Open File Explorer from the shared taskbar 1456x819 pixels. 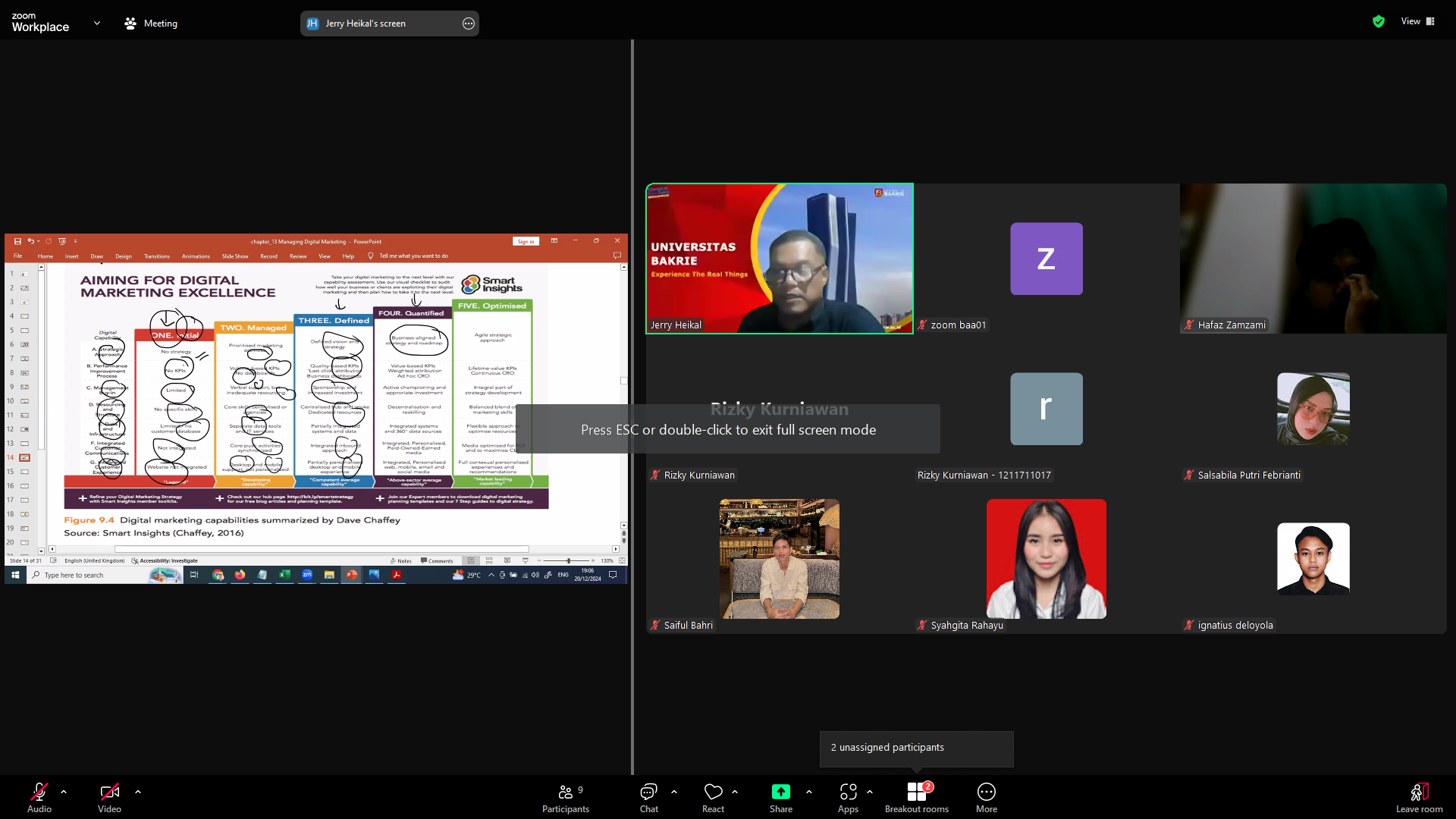pyautogui.click(x=329, y=575)
